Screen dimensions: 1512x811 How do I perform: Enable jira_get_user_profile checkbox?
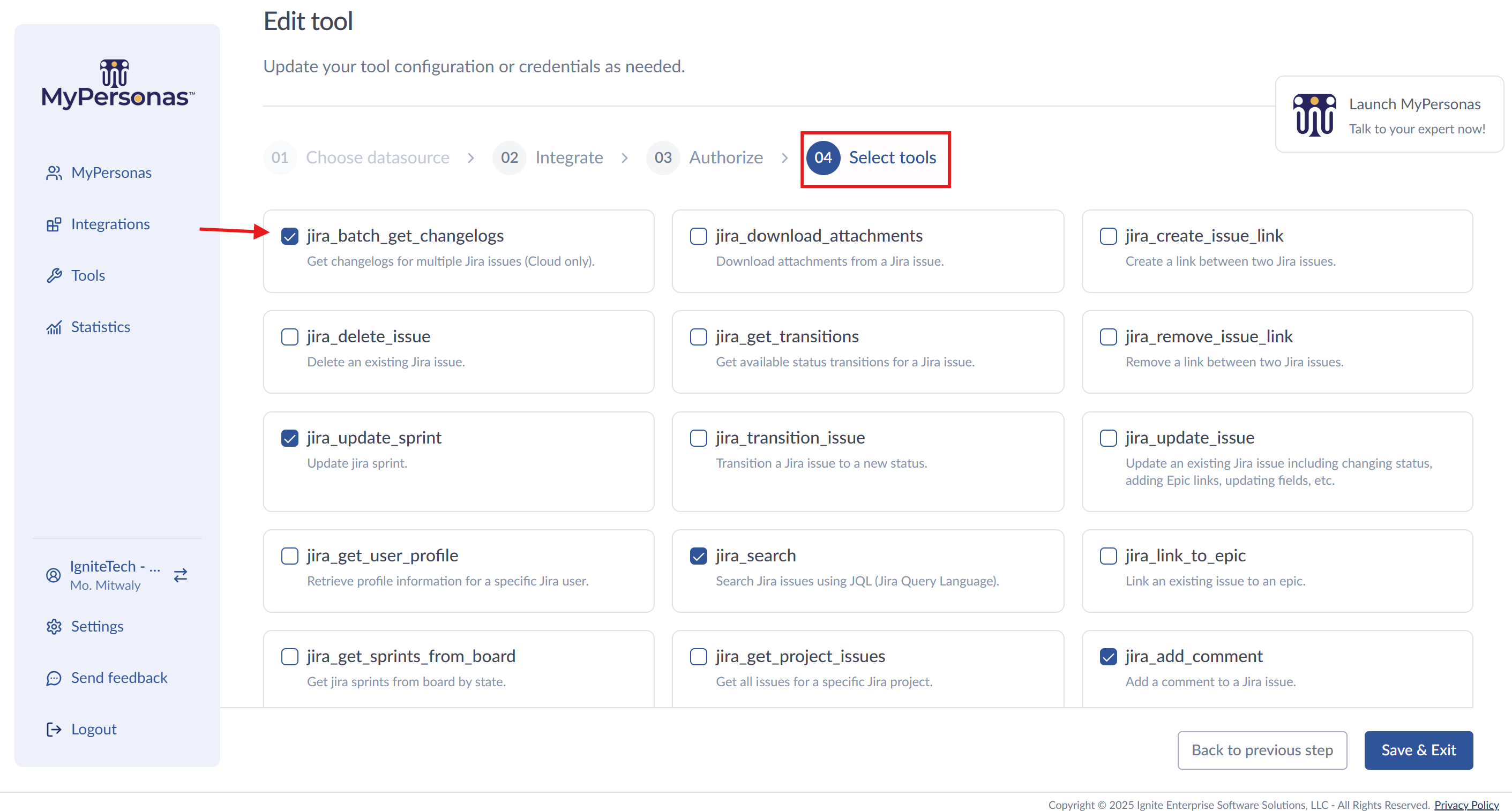(290, 555)
